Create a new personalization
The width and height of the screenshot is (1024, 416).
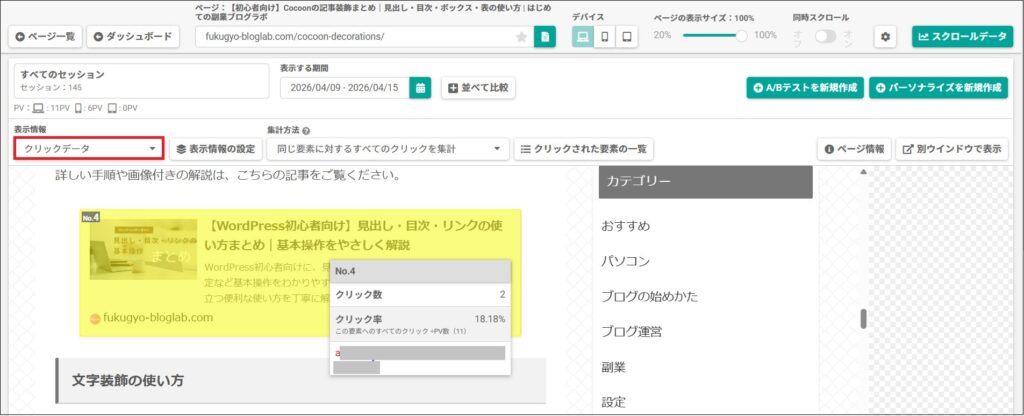(x=938, y=88)
